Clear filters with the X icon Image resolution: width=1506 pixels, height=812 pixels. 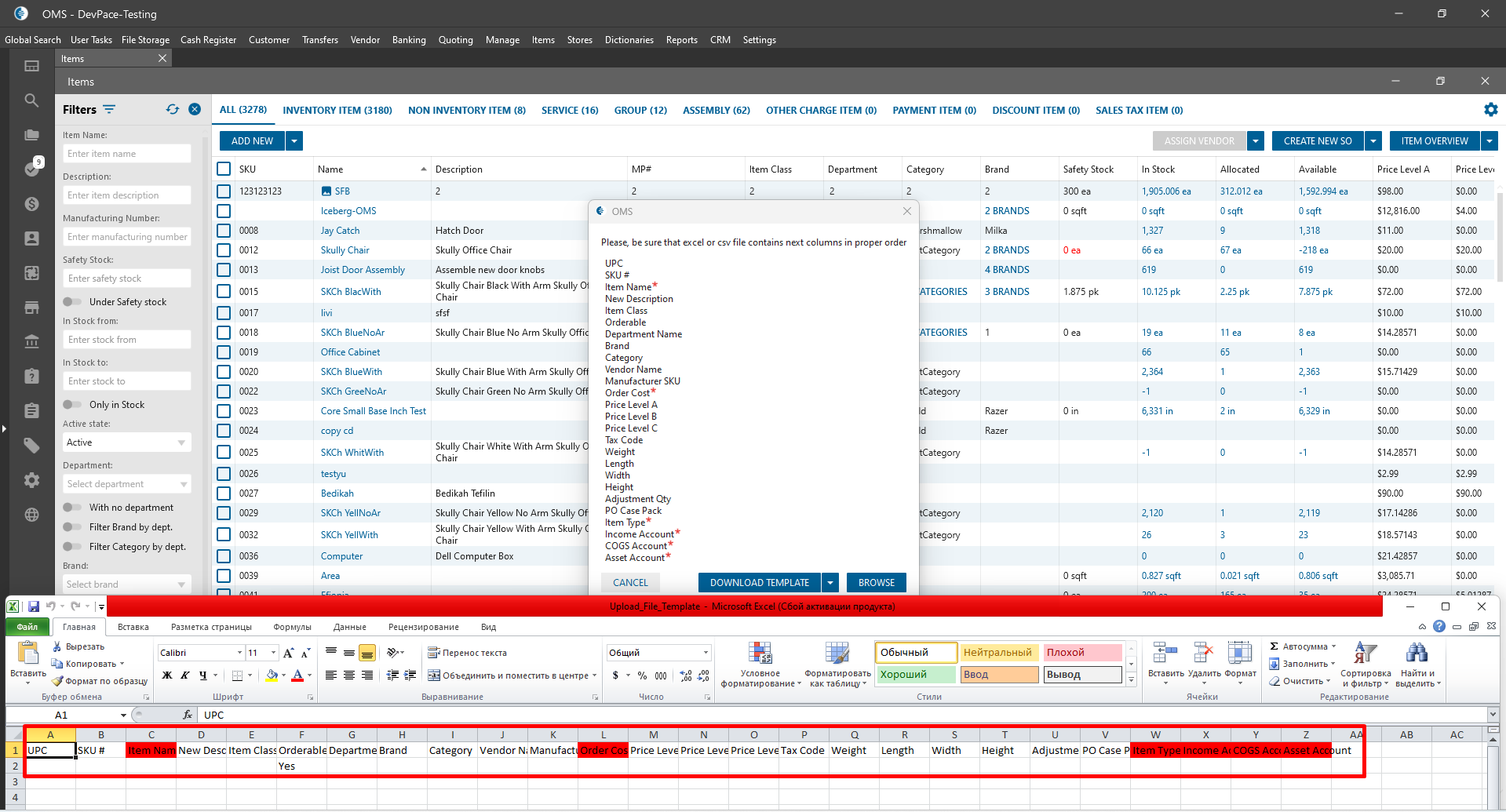195,110
